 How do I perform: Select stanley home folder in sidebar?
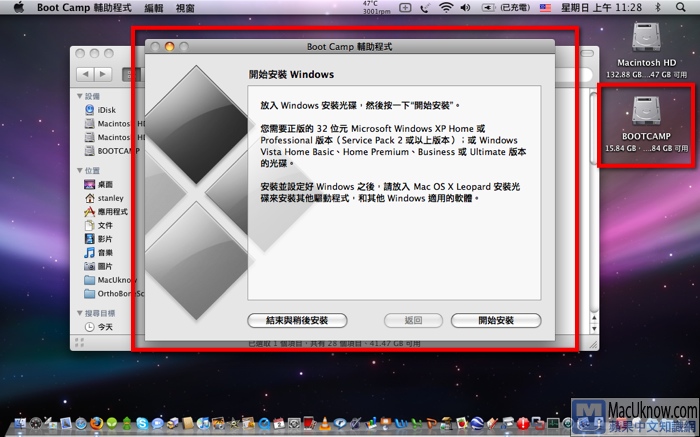pos(110,199)
